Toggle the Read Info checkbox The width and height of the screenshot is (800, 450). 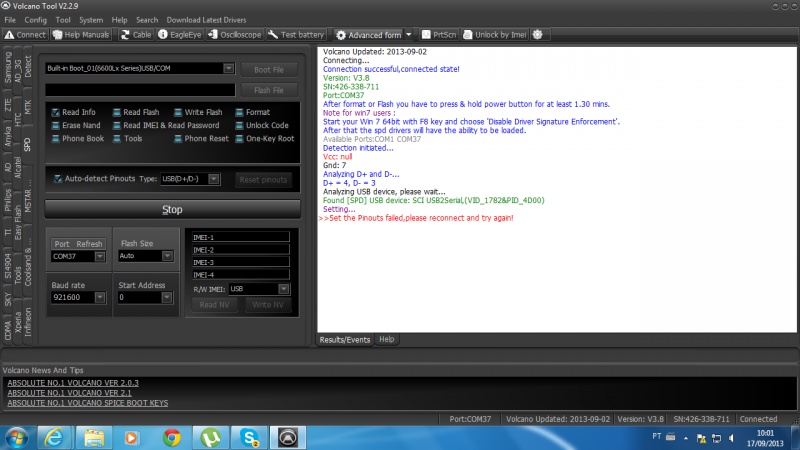pyautogui.click(x=56, y=112)
